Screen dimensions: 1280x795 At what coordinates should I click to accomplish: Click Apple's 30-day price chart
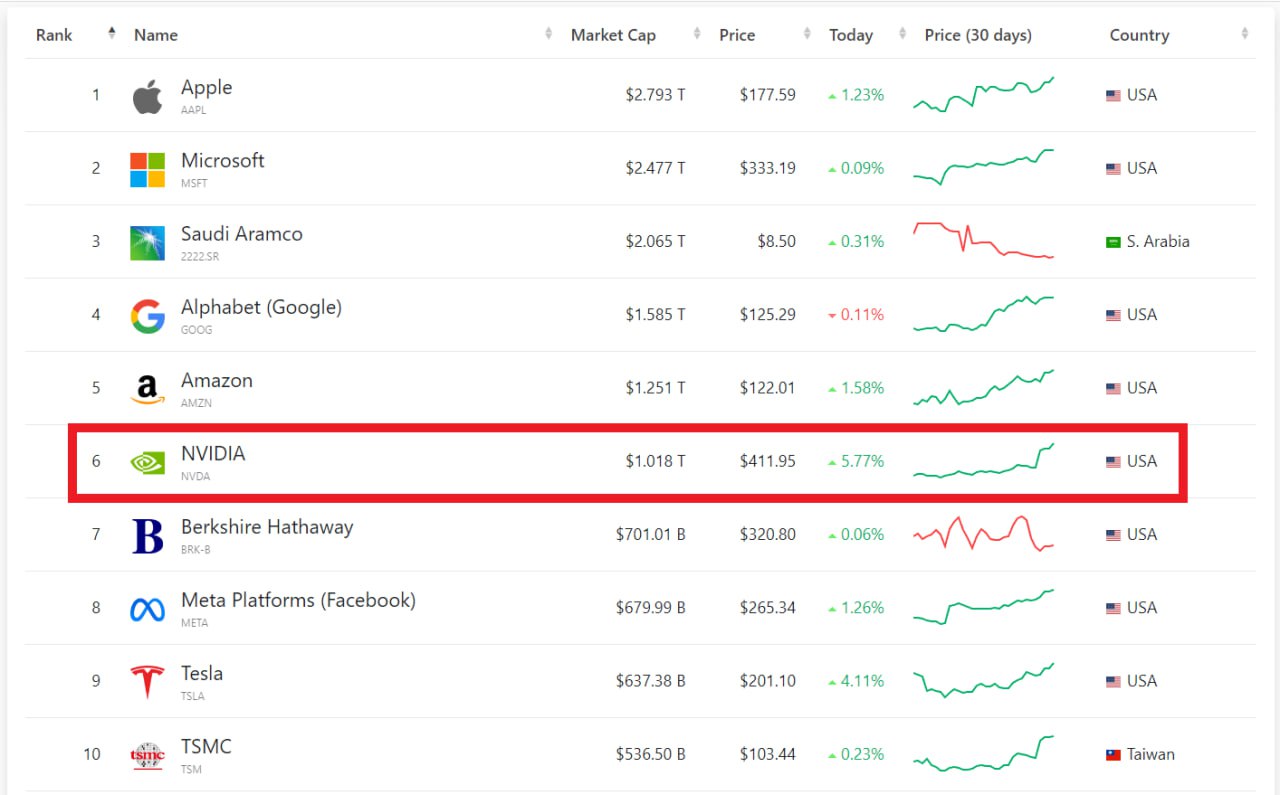pos(984,94)
